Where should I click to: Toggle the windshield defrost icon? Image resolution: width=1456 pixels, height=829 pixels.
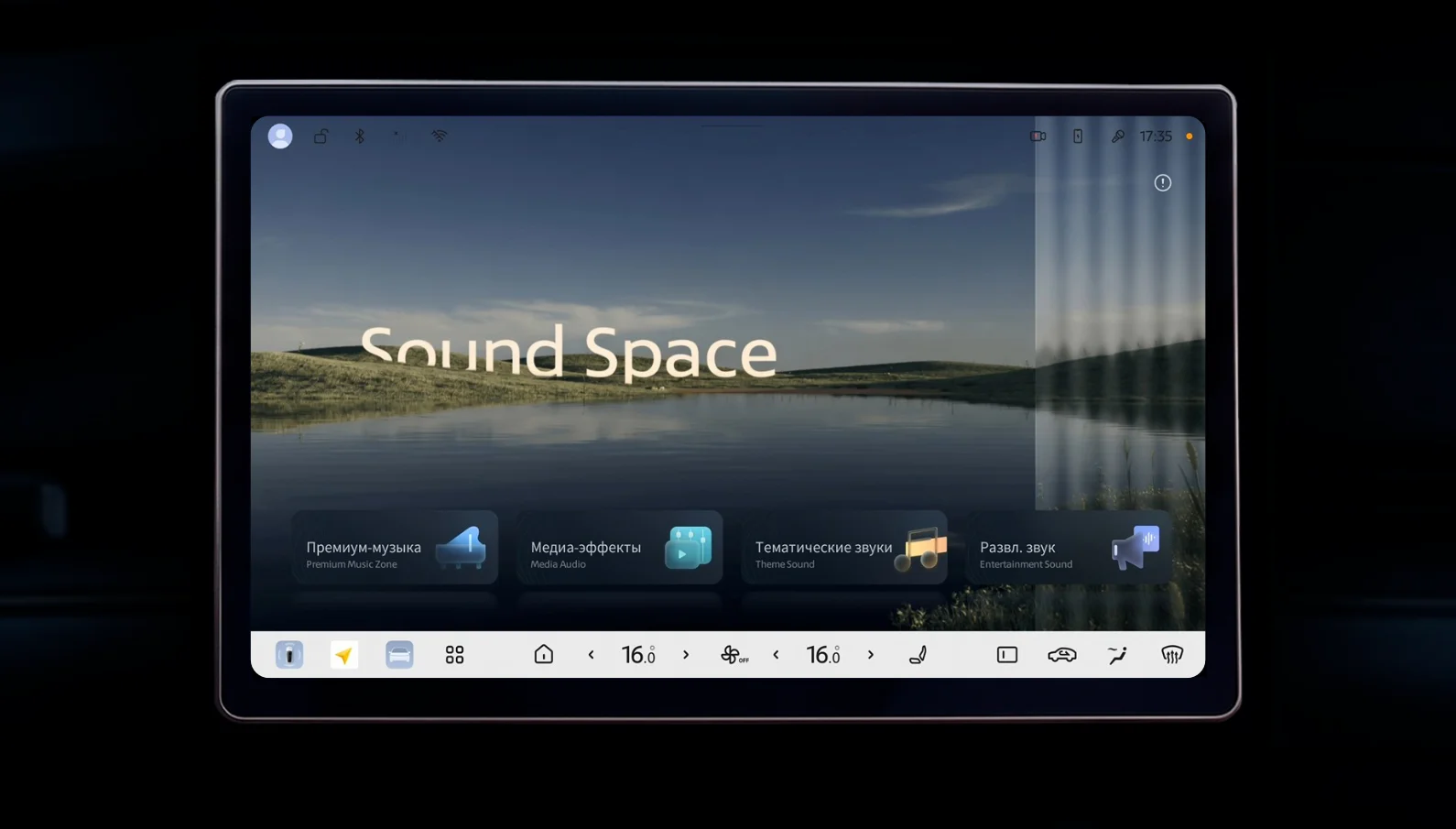tap(1172, 655)
